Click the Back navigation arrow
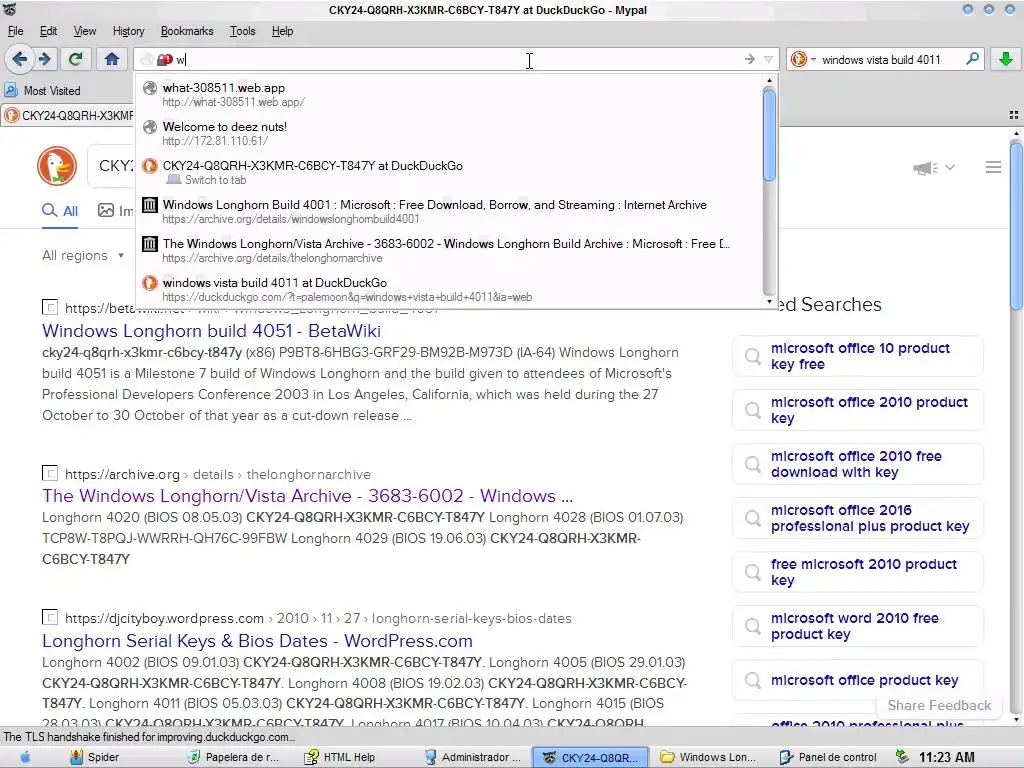The image size is (1024, 768). tap(20, 59)
